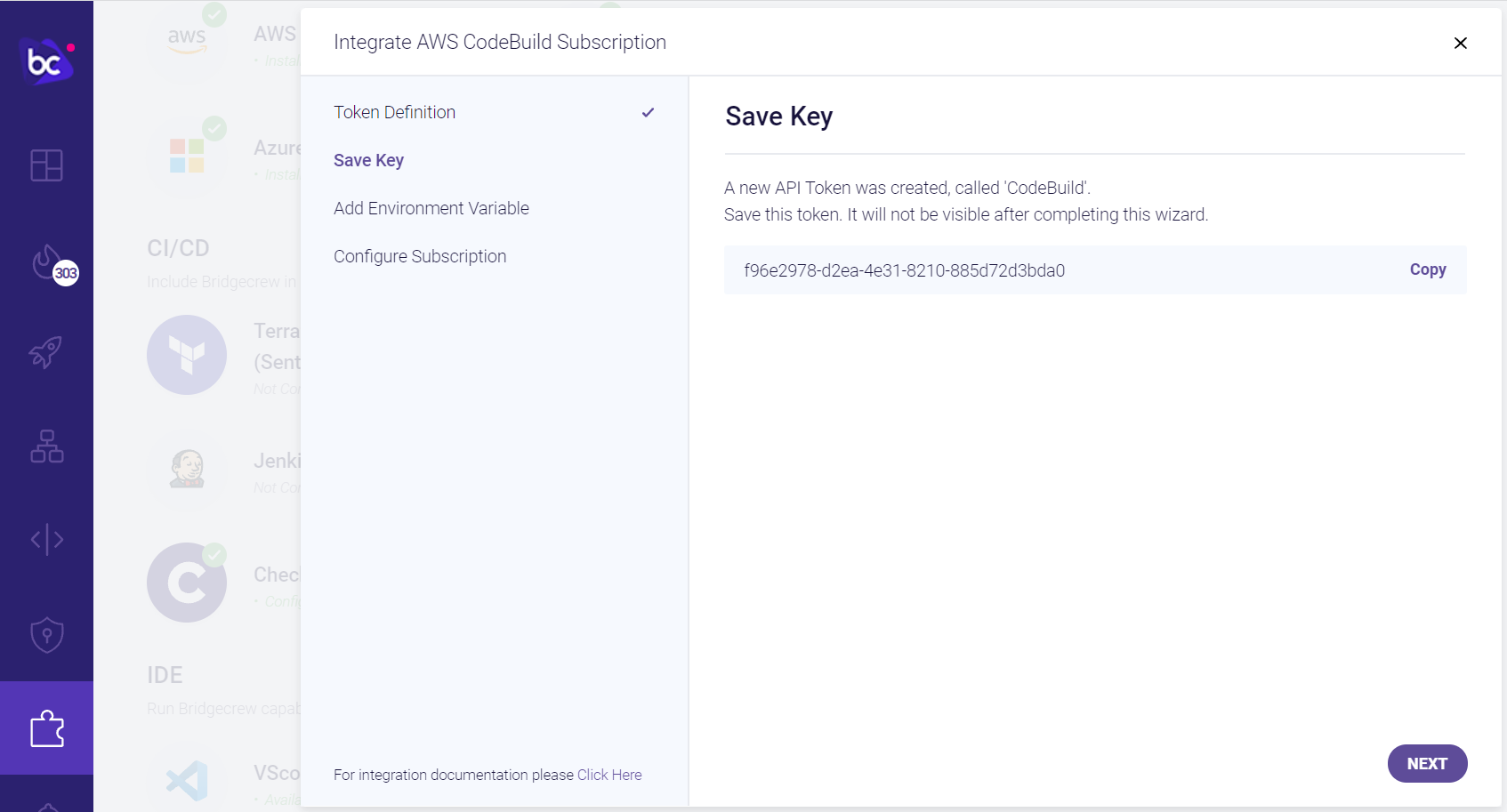The height and width of the screenshot is (812, 1507).
Task: Click the text "A new API Token was created"
Action: coord(836,188)
